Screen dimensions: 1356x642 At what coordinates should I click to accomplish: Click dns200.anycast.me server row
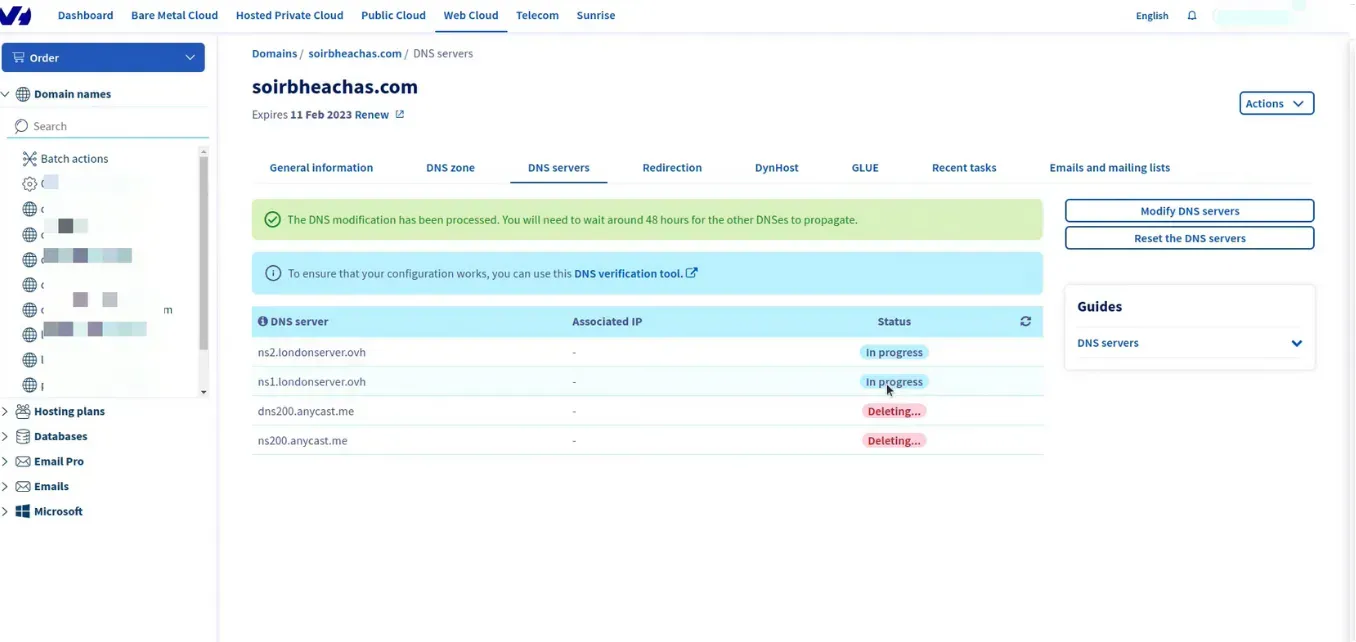(647, 411)
